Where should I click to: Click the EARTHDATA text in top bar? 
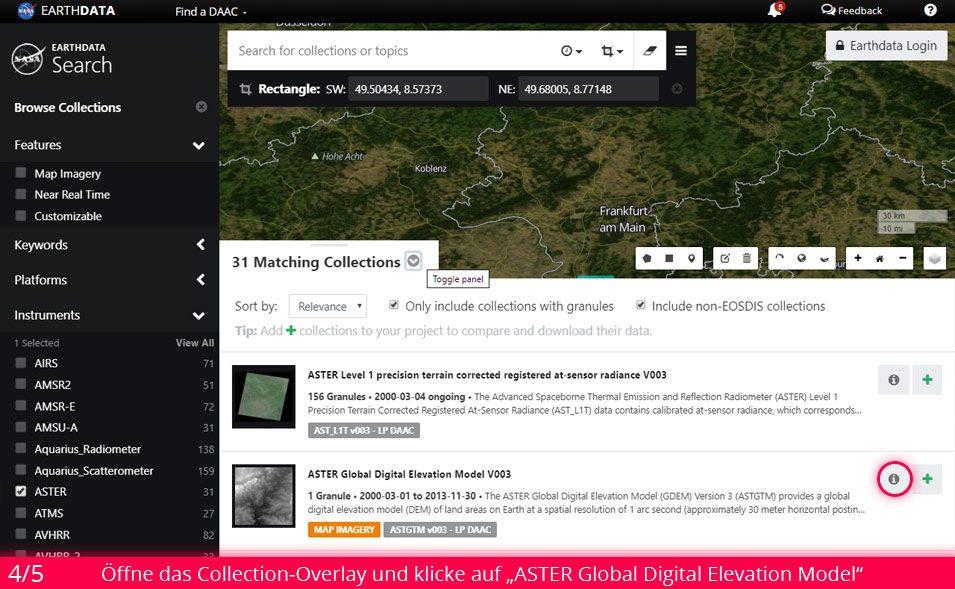pos(78,10)
